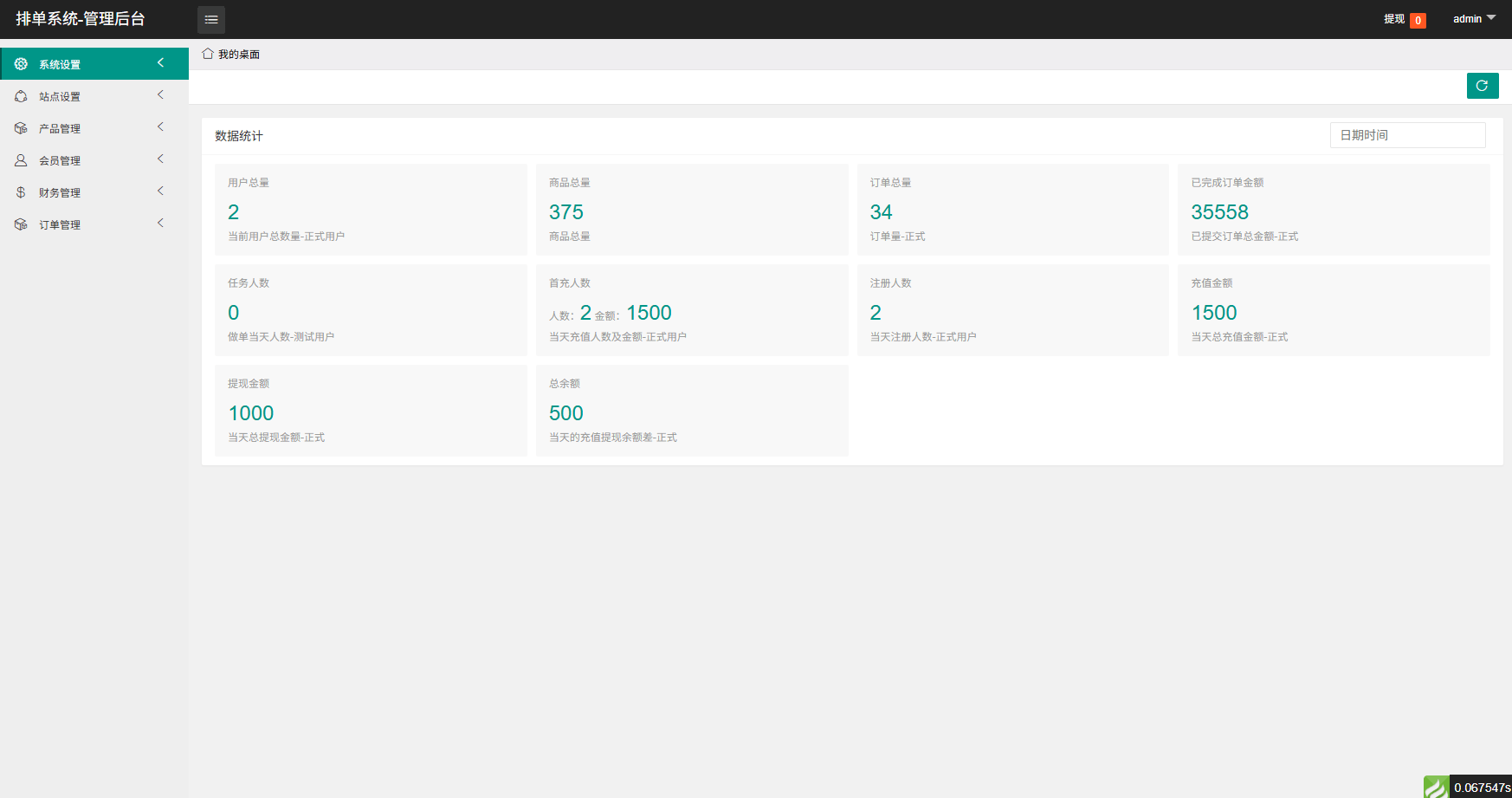Click the user icon beside 会员管理

21,160
